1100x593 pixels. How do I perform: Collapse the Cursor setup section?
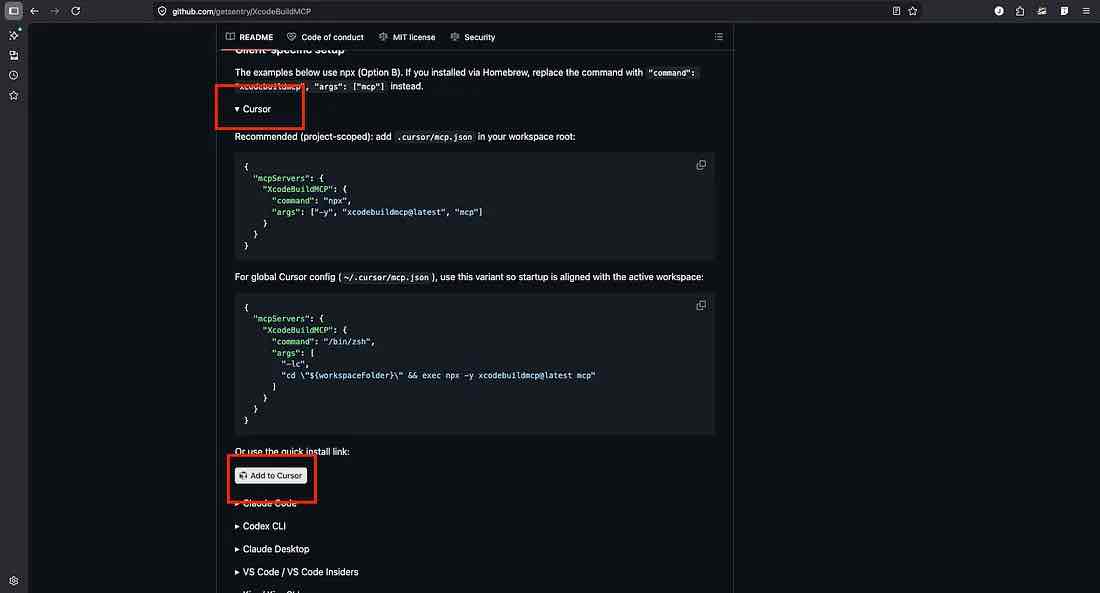click(x=253, y=109)
